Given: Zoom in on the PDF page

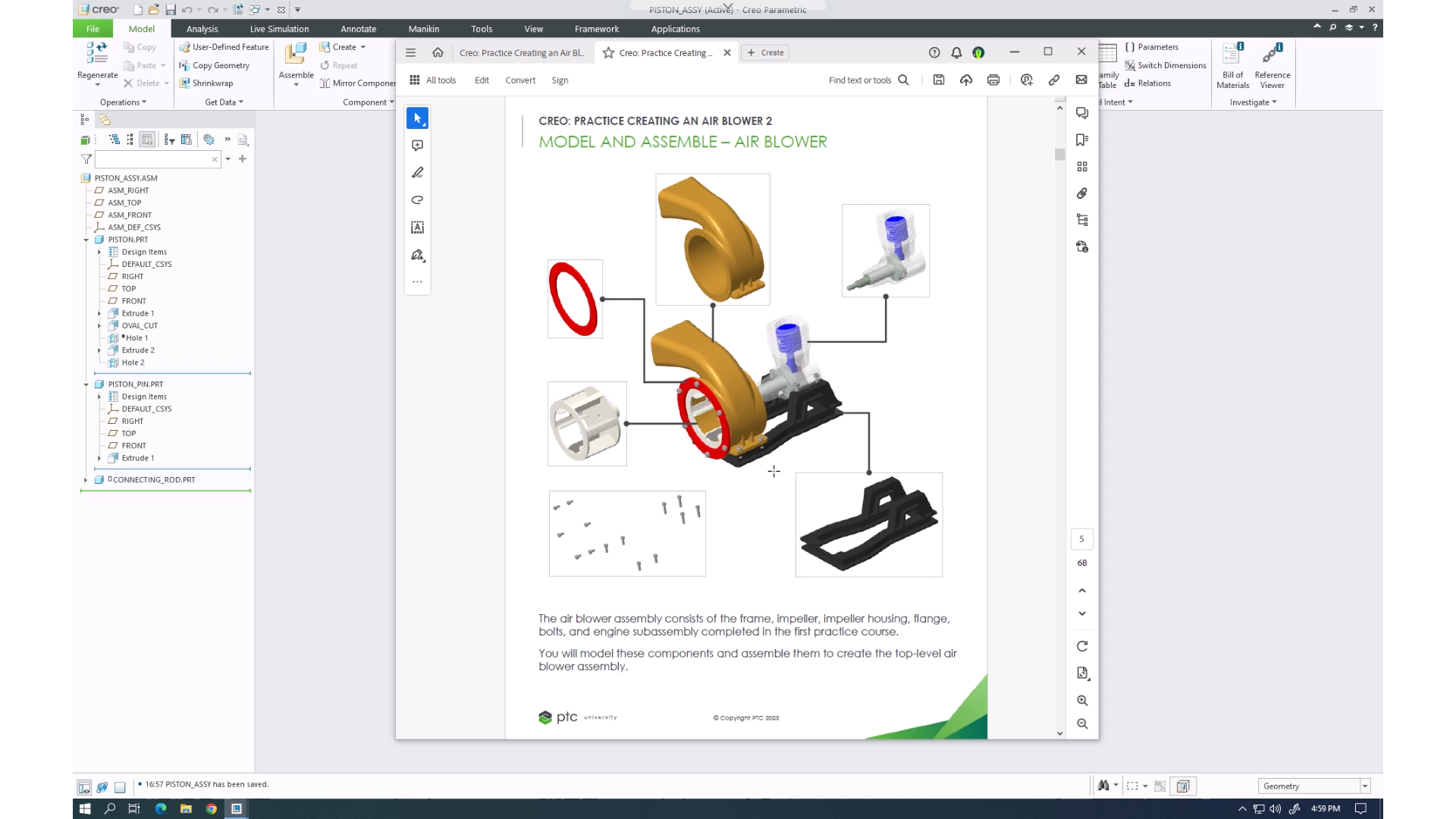Looking at the screenshot, I should (x=1082, y=701).
